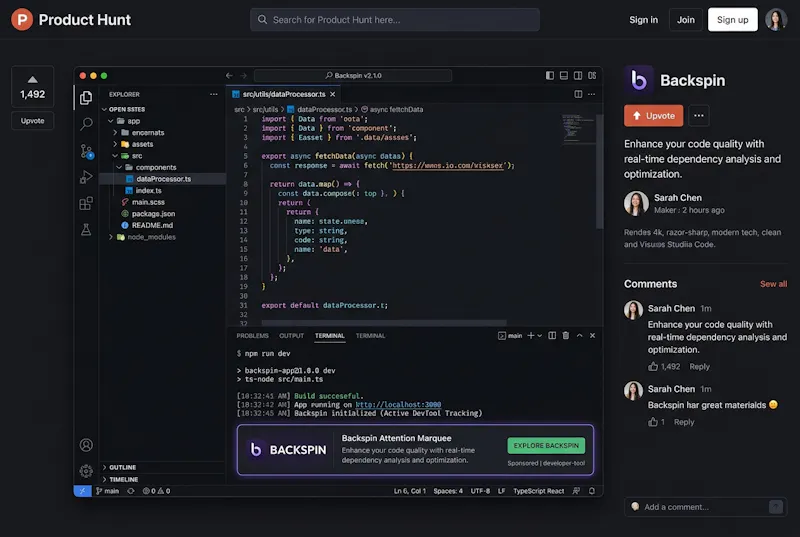Click the errors and warnings count in the status bar

156,491
